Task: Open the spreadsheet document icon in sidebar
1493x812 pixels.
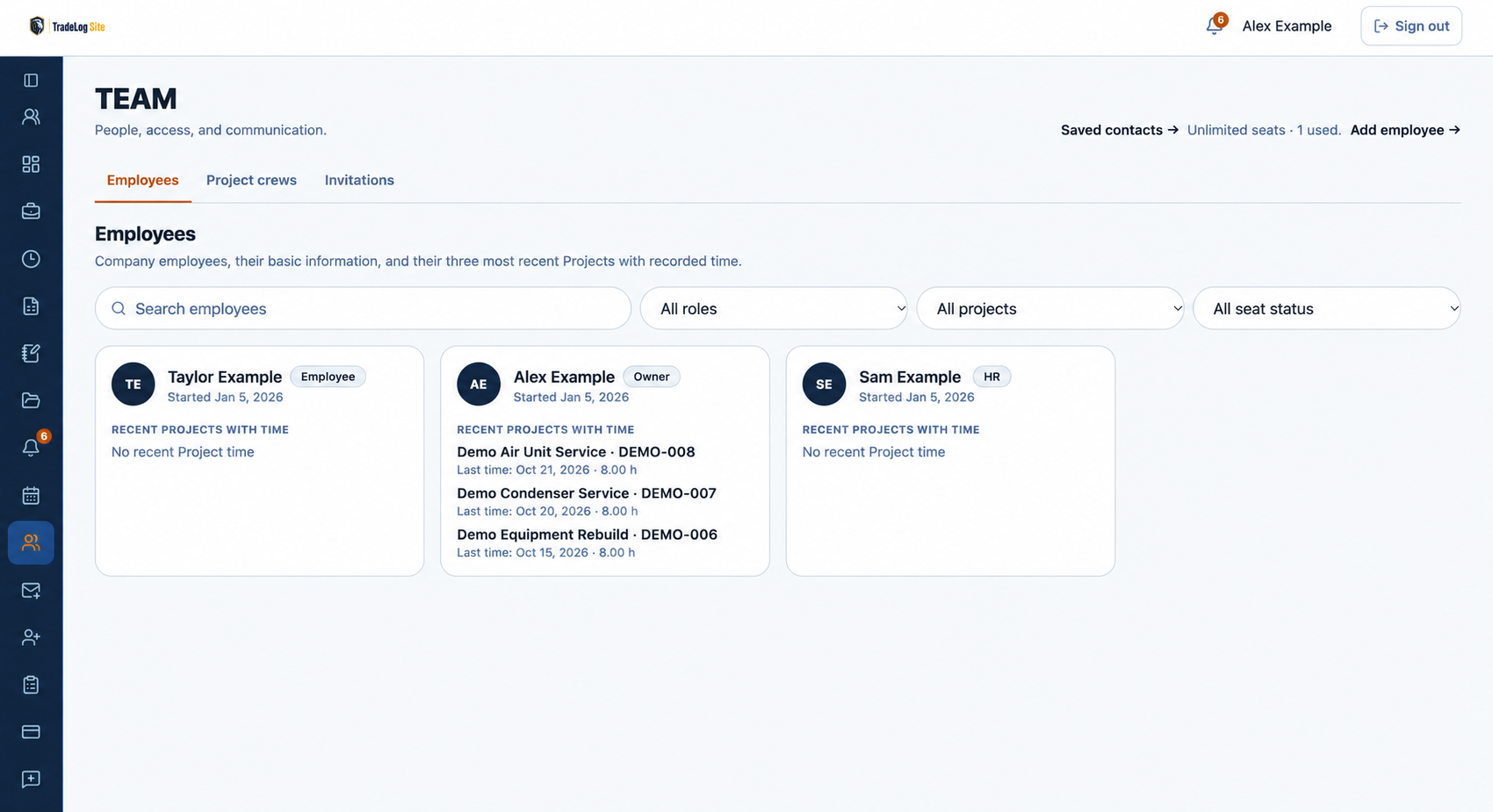Action: 31,306
